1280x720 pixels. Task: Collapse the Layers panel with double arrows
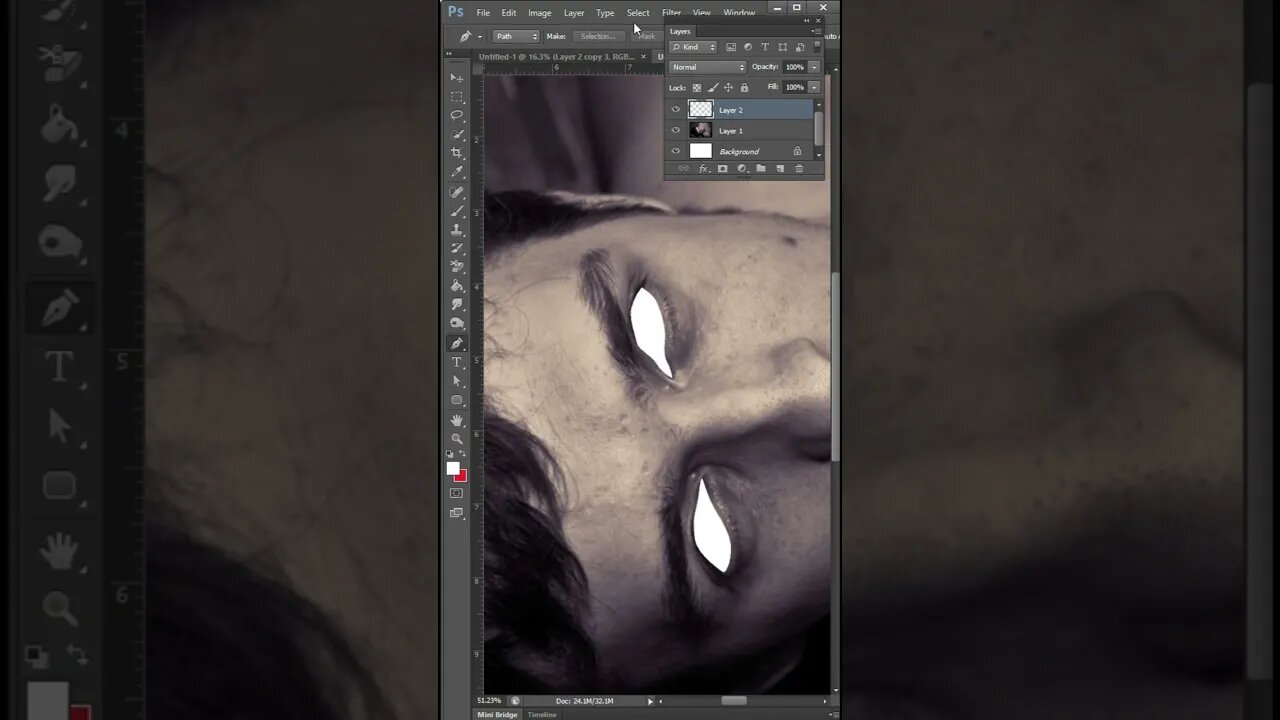[x=807, y=21]
